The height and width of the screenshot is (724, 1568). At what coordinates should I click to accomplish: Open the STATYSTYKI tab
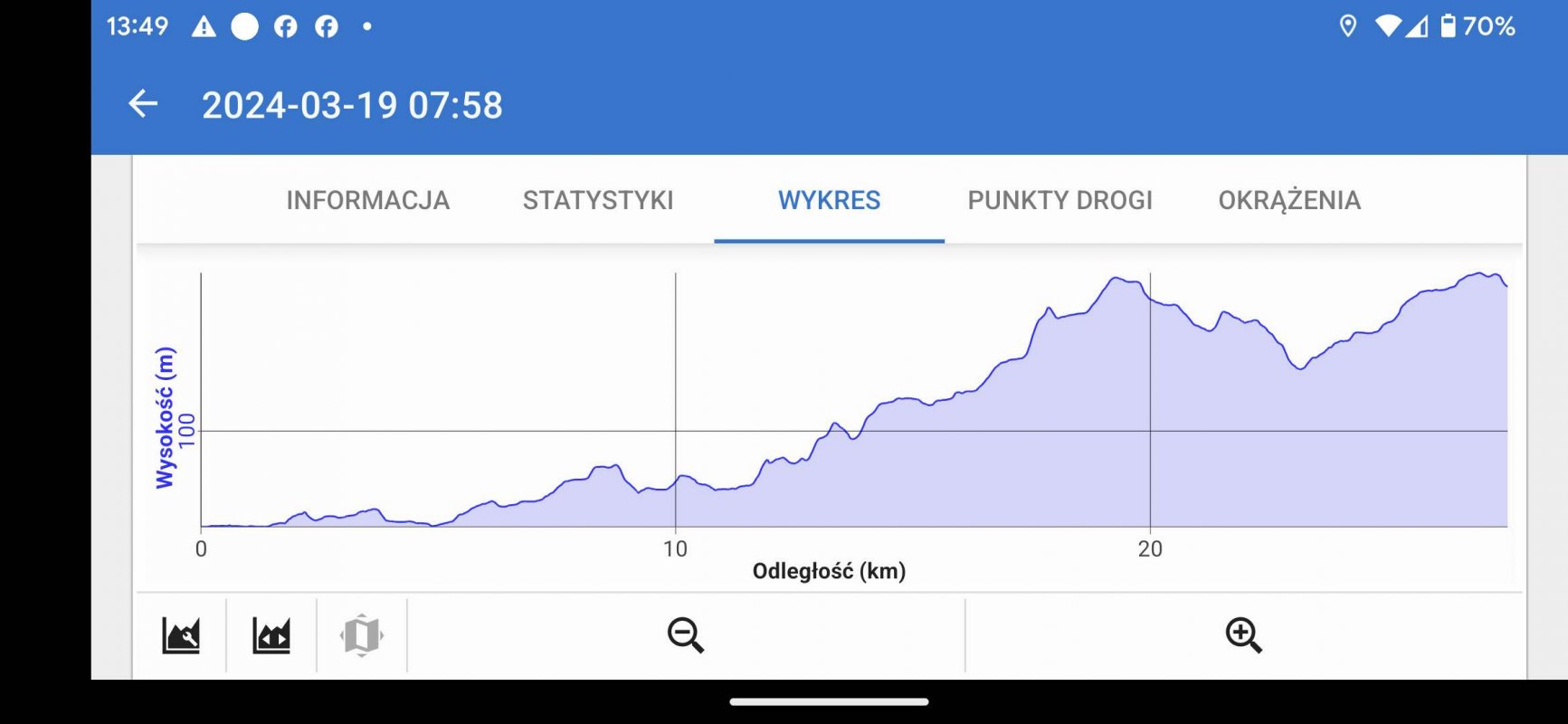[x=598, y=200]
